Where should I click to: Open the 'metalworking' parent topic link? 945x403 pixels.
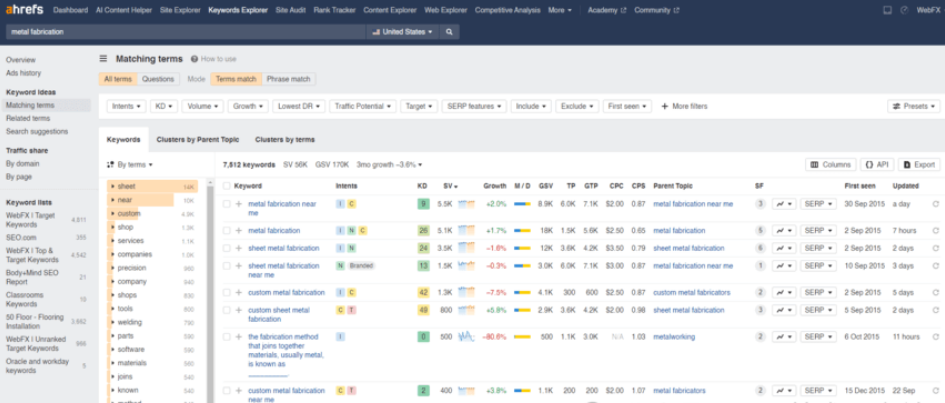coord(674,337)
